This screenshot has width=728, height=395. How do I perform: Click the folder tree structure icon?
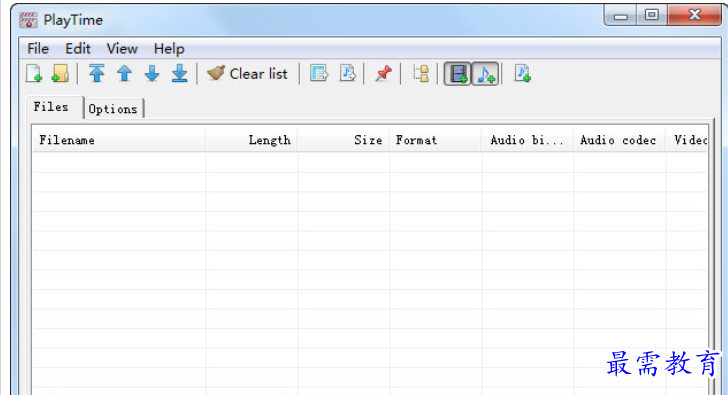click(421, 73)
